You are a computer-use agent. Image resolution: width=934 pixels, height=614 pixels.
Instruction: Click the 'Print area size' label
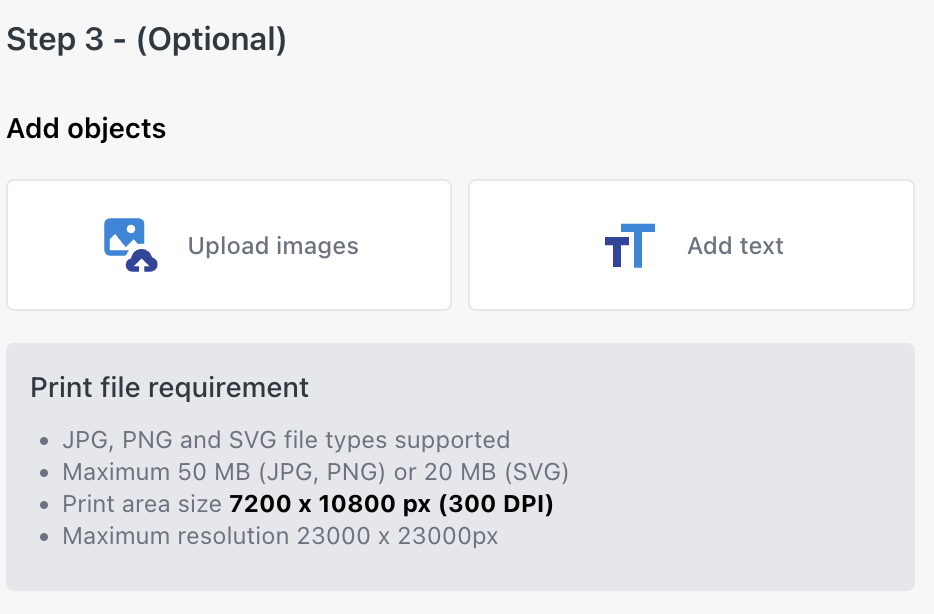click(x=142, y=504)
